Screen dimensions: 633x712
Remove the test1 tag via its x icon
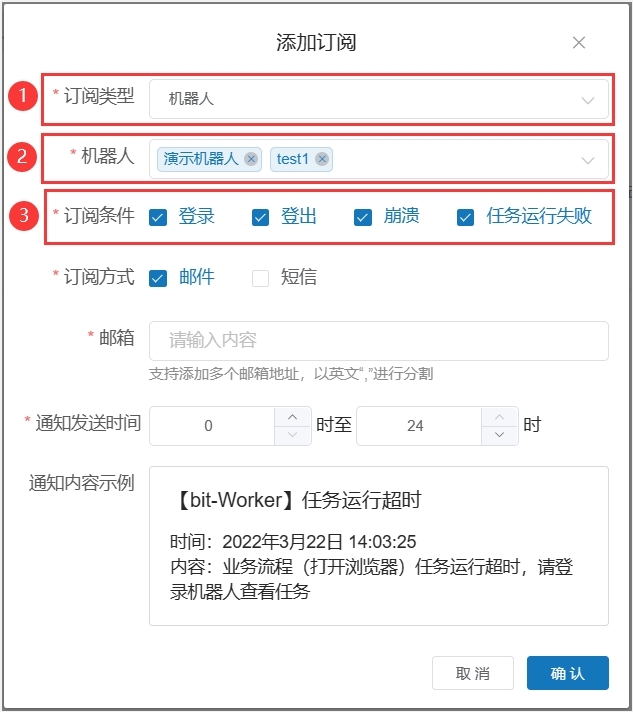coord(322,159)
